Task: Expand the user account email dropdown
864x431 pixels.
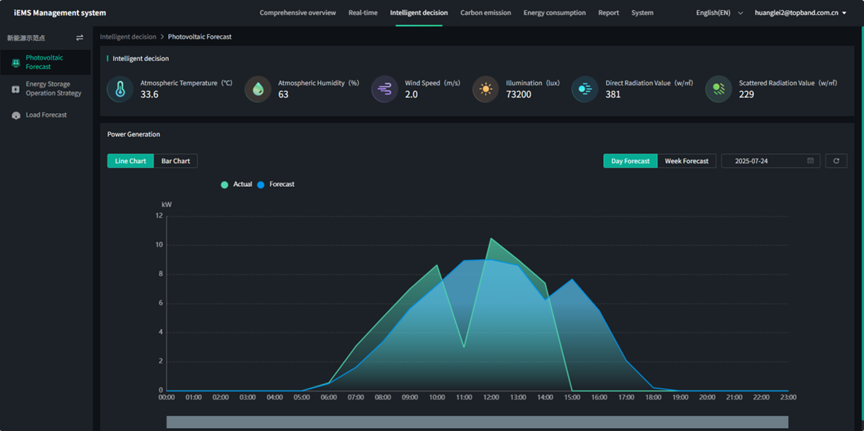Action: 800,13
